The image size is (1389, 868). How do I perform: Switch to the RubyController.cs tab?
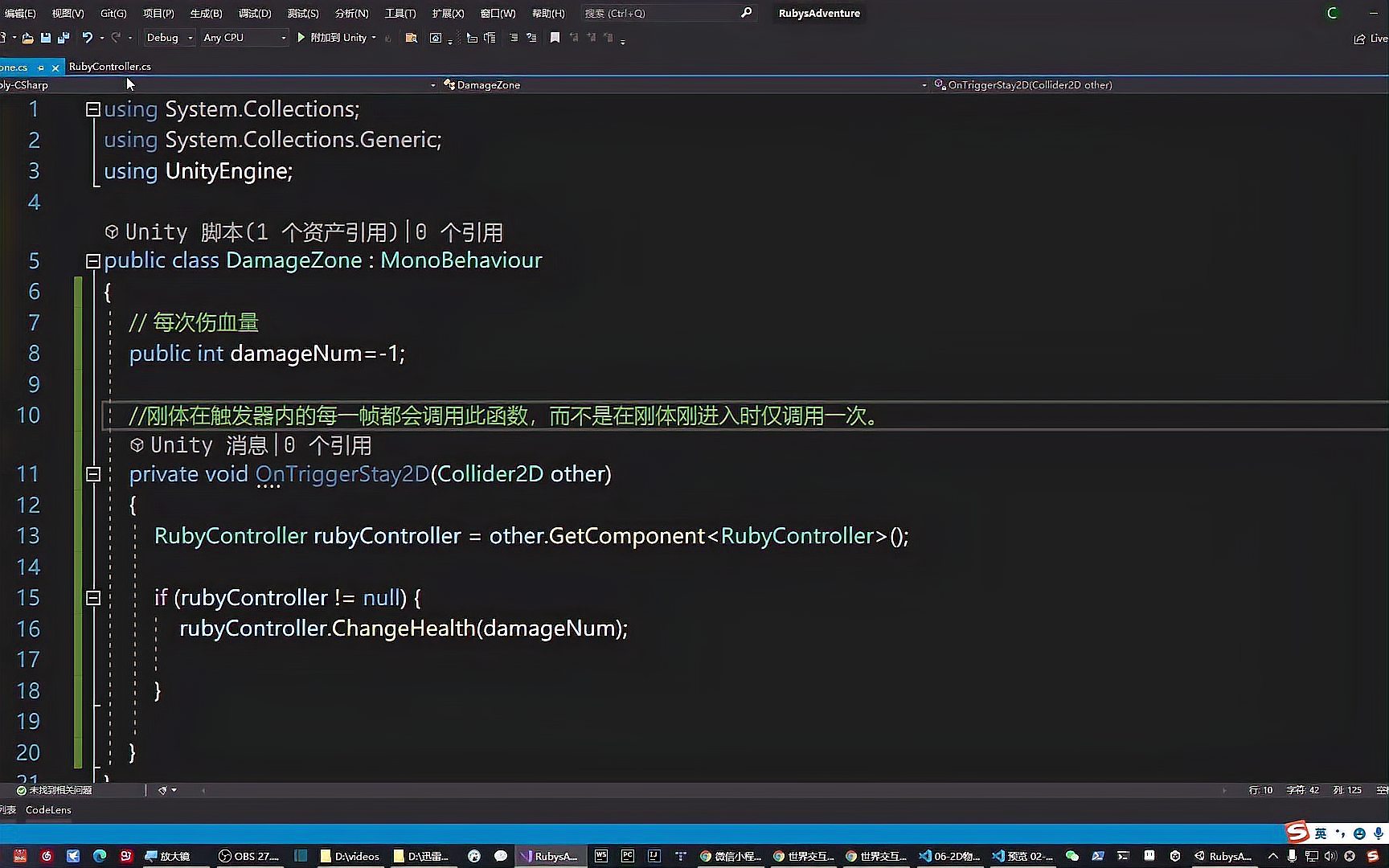[109, 67]
